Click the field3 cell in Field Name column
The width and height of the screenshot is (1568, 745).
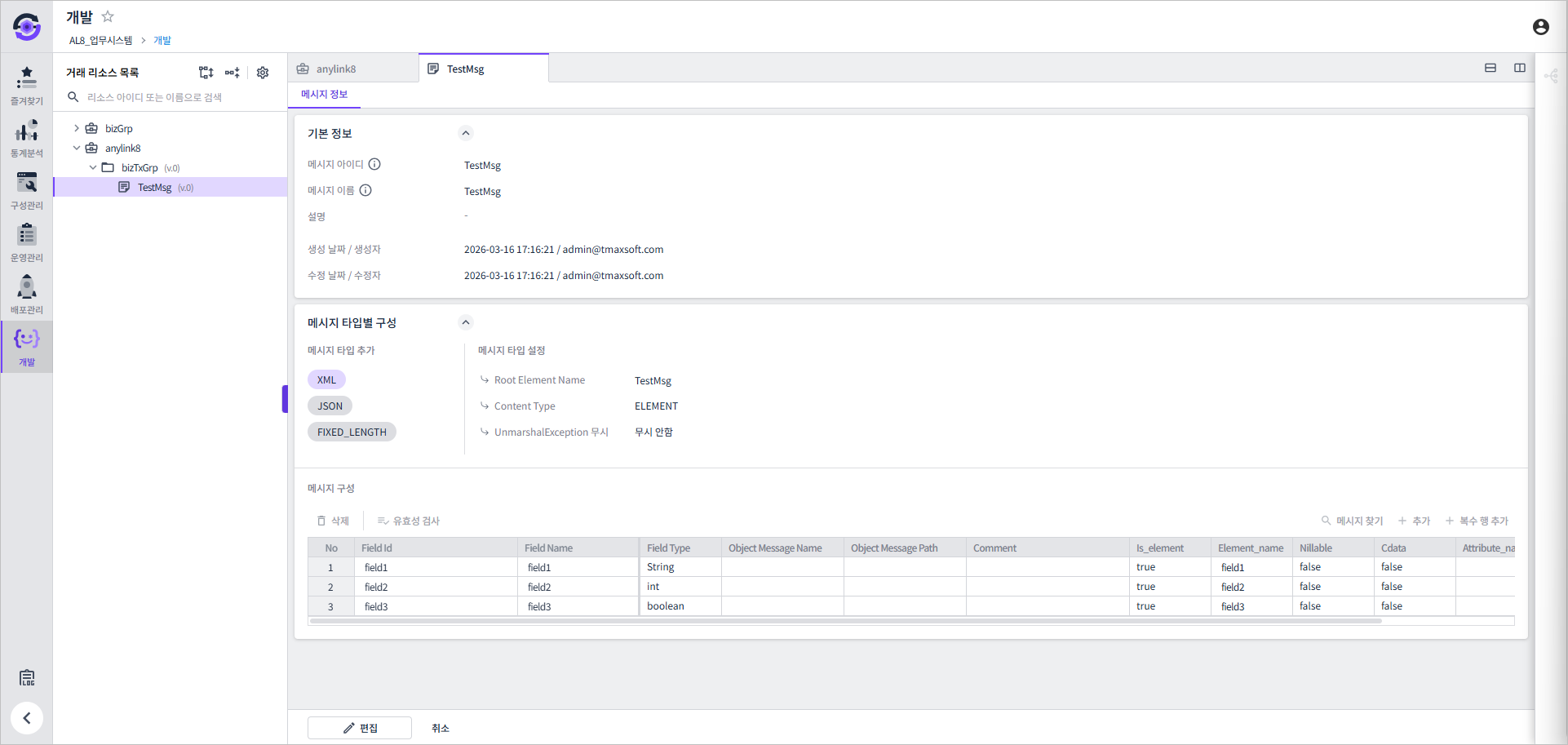pyautogui.click(x=578, y=606)
